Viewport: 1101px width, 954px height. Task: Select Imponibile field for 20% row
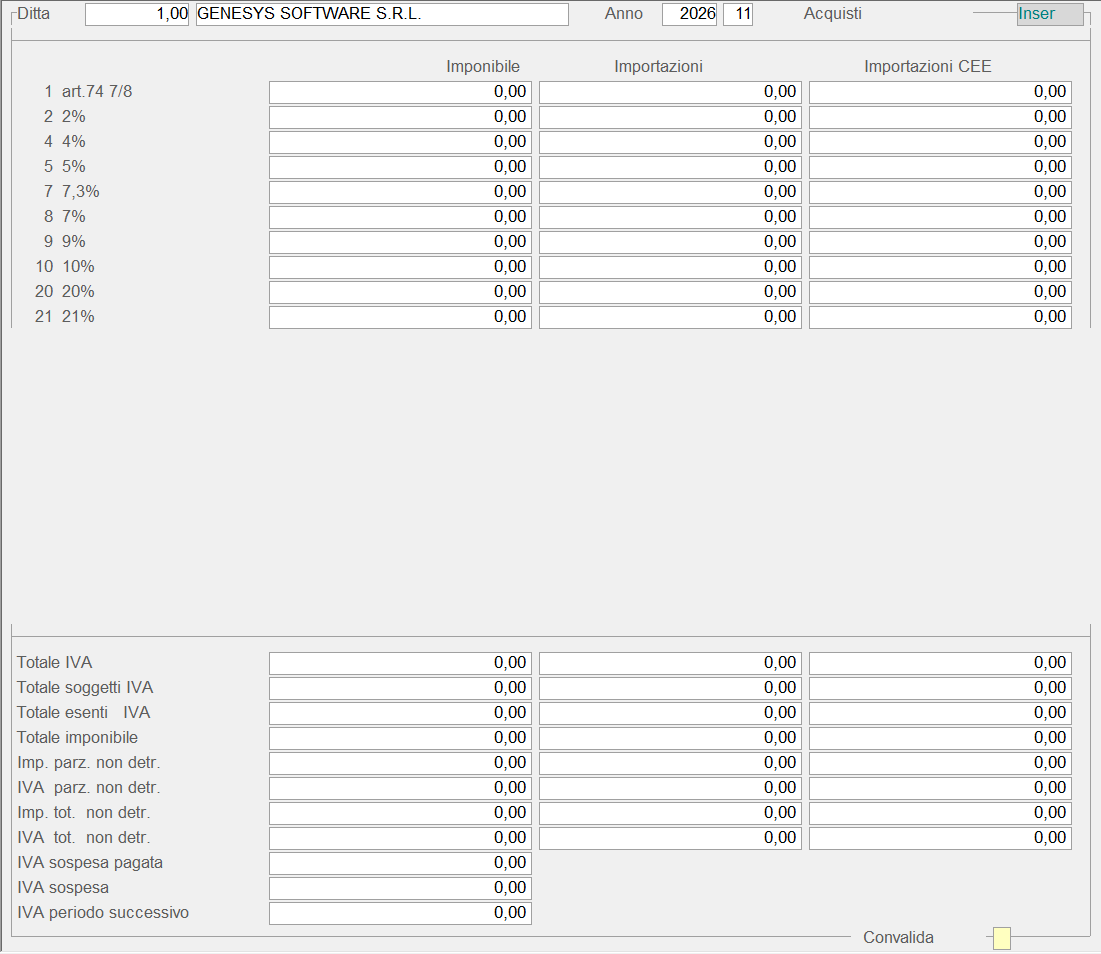coord(400,292)
